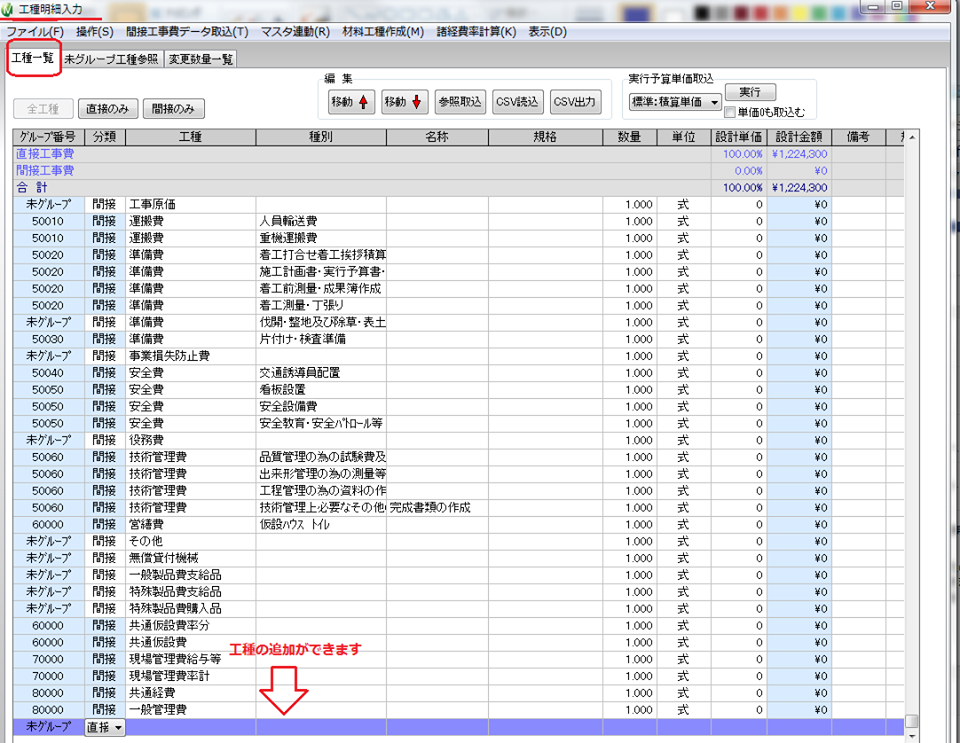Select the 特殊製品費購入品 cell
The image size is (960, 743).
tap(190, 608)
